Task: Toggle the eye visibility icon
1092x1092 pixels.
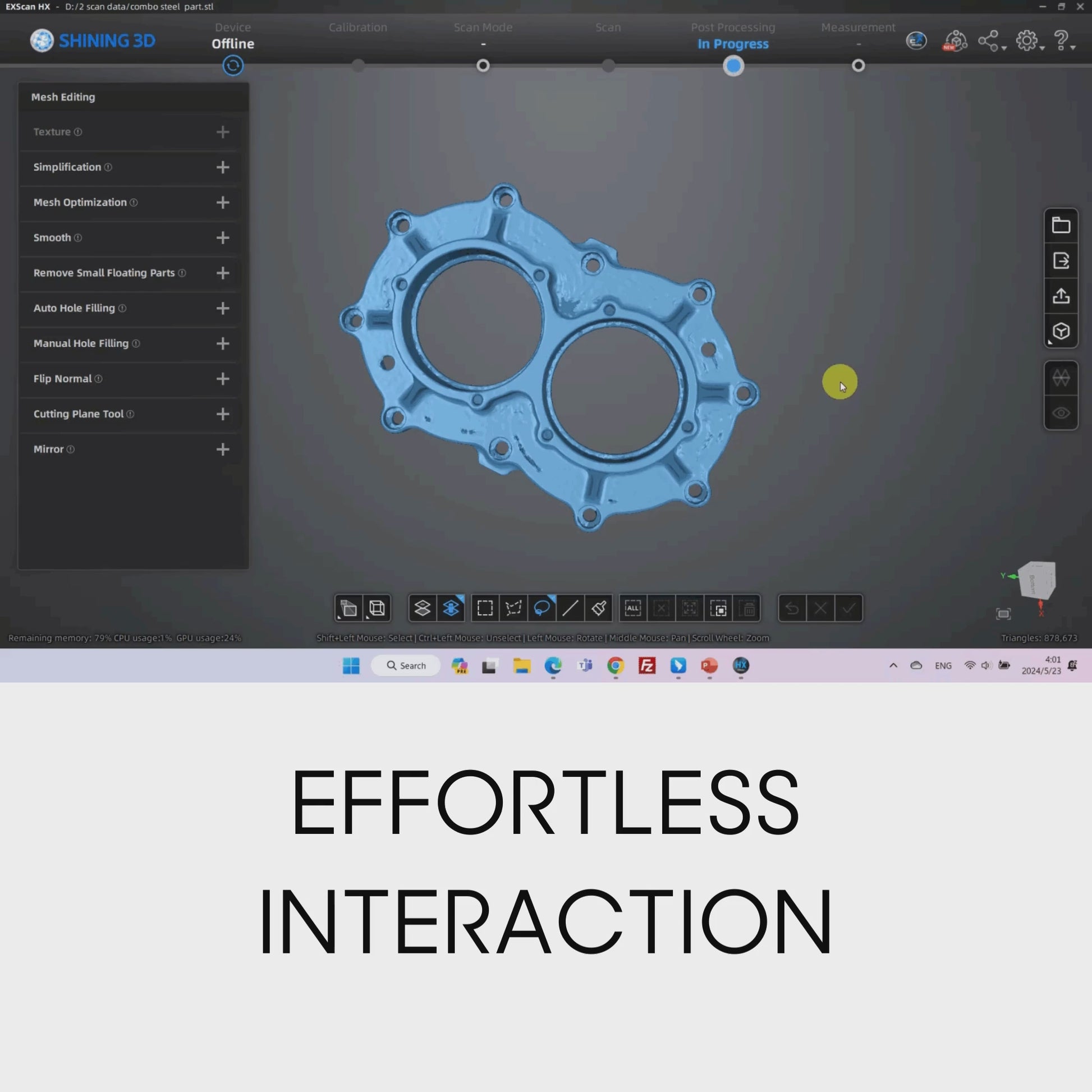Action: click(x=1061, y=413)
